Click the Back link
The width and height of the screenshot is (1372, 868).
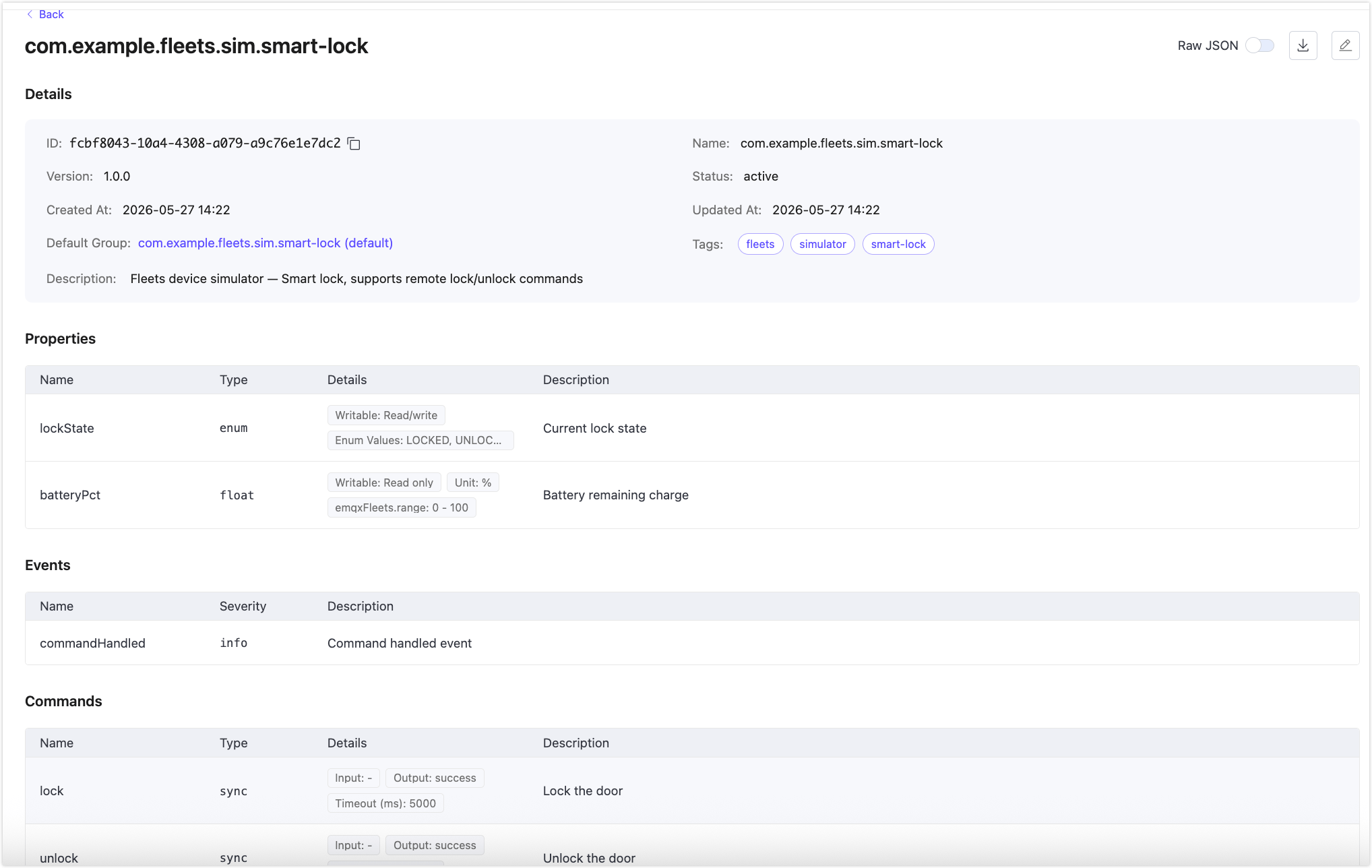(x=51, y=14)
